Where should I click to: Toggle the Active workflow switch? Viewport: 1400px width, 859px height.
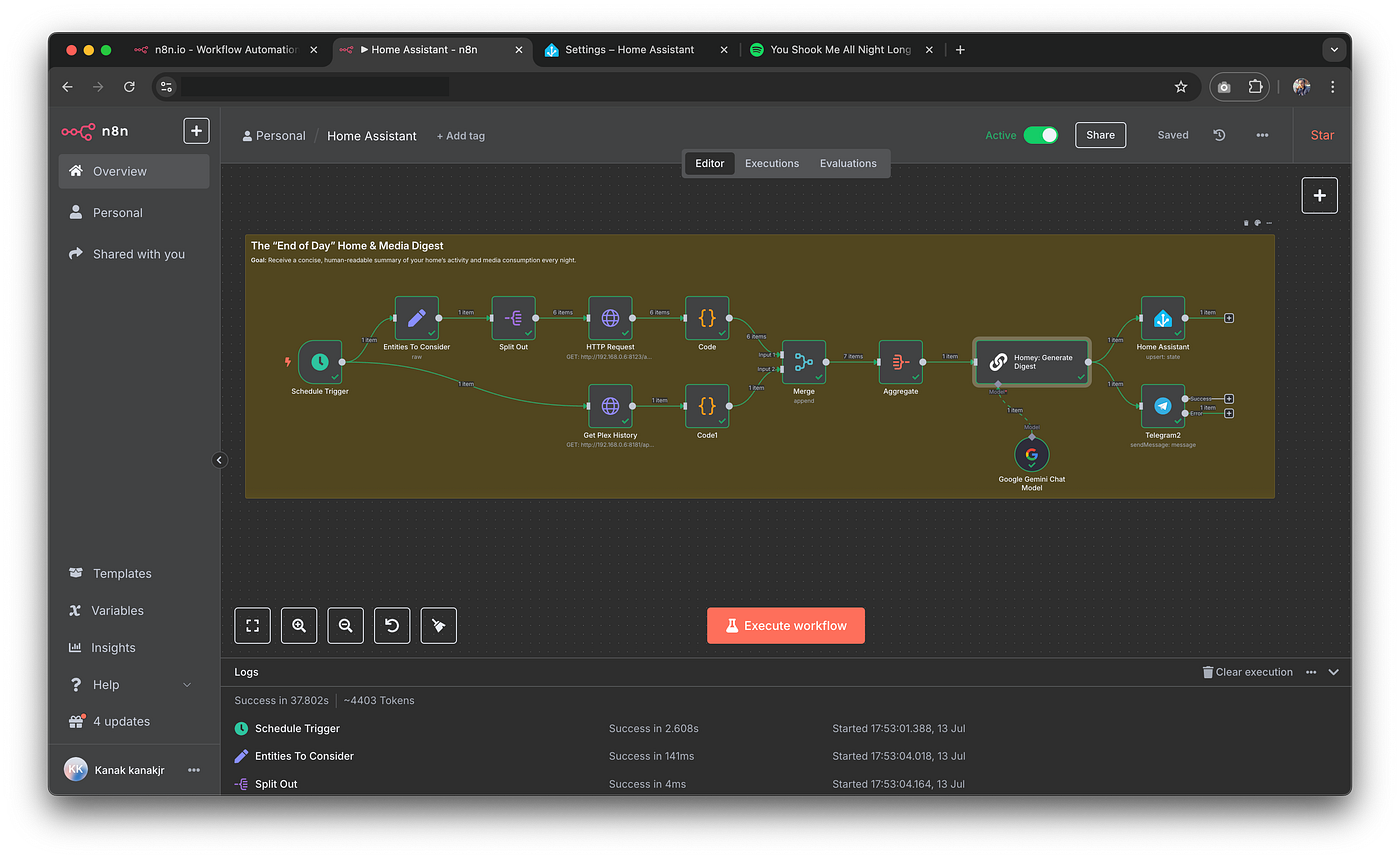(x=1040, y=135)
